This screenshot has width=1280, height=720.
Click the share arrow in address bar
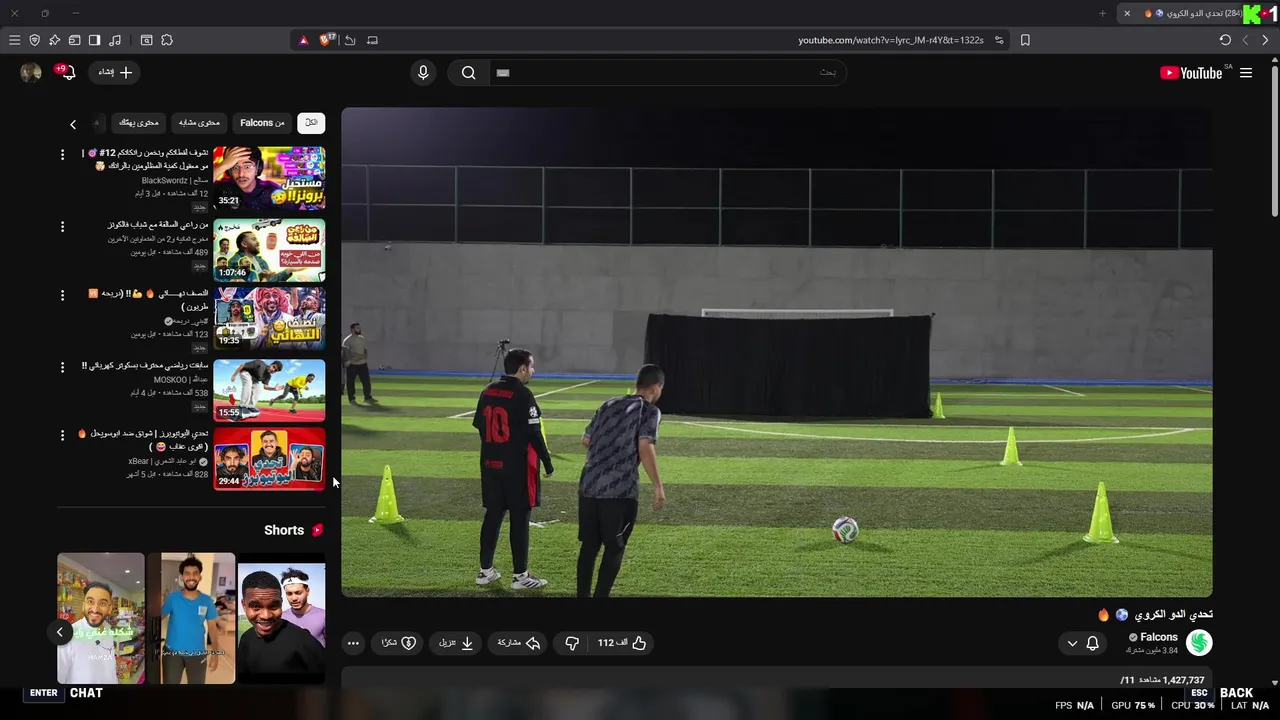350,40
